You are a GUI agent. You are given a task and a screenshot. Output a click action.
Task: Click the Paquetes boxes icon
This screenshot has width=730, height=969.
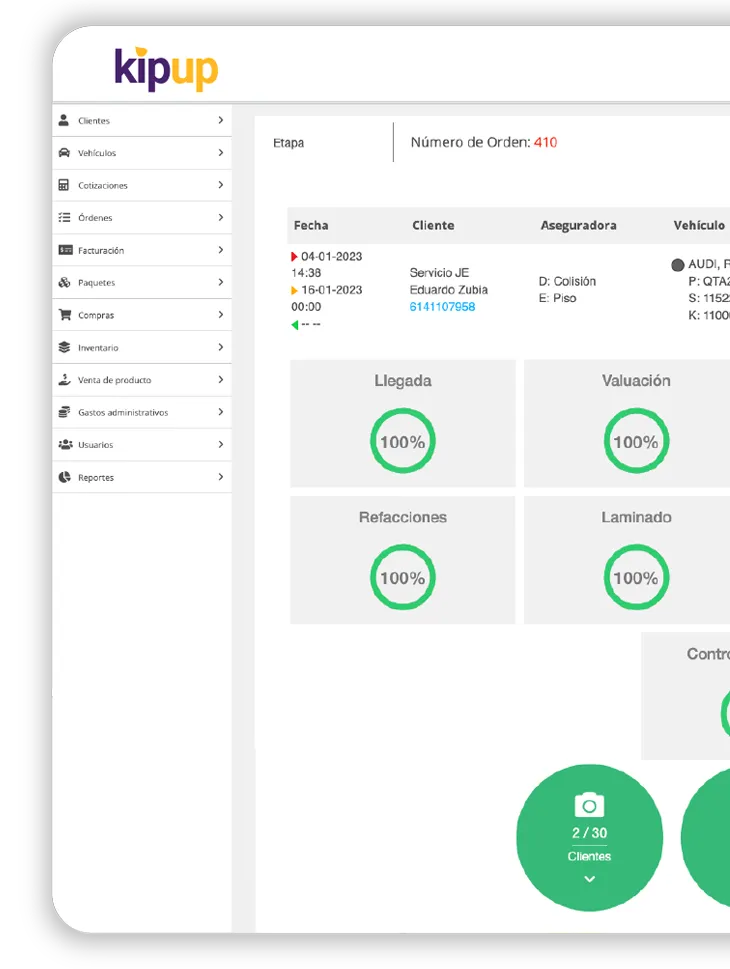[64, 282]
